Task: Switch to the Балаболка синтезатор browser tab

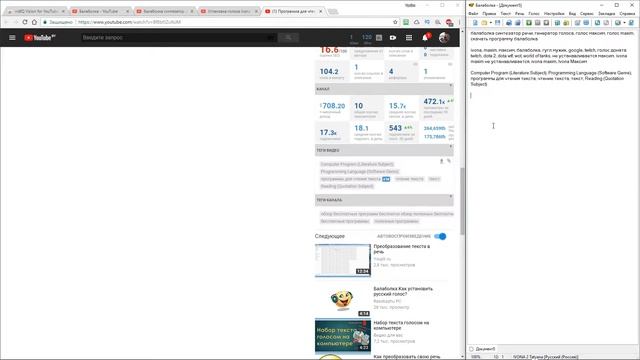Action: (x=164, y=11)
